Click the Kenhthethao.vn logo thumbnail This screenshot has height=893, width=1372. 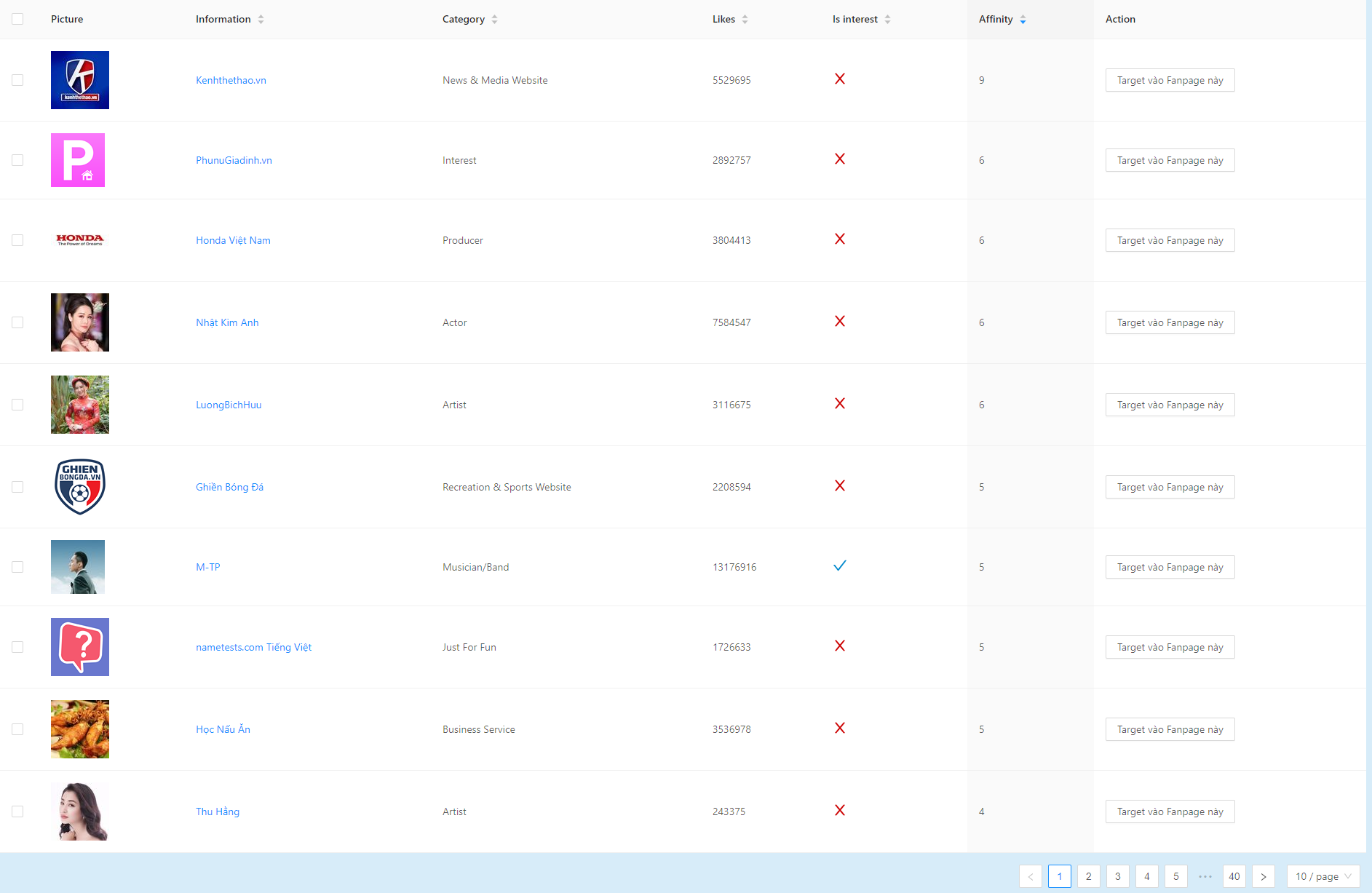pos(80,80)
